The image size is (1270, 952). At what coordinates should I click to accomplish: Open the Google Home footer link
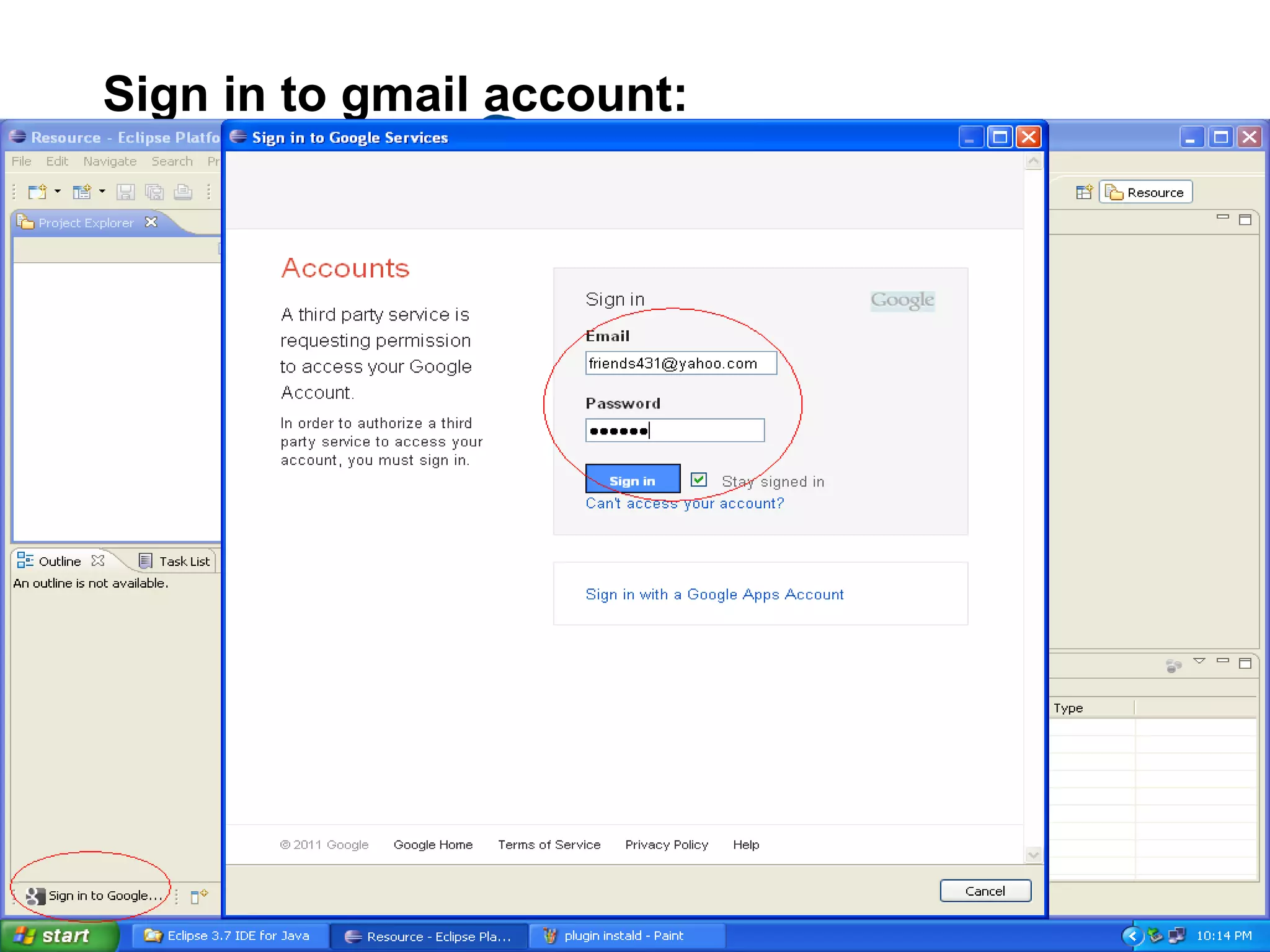(x=433, y=845)
